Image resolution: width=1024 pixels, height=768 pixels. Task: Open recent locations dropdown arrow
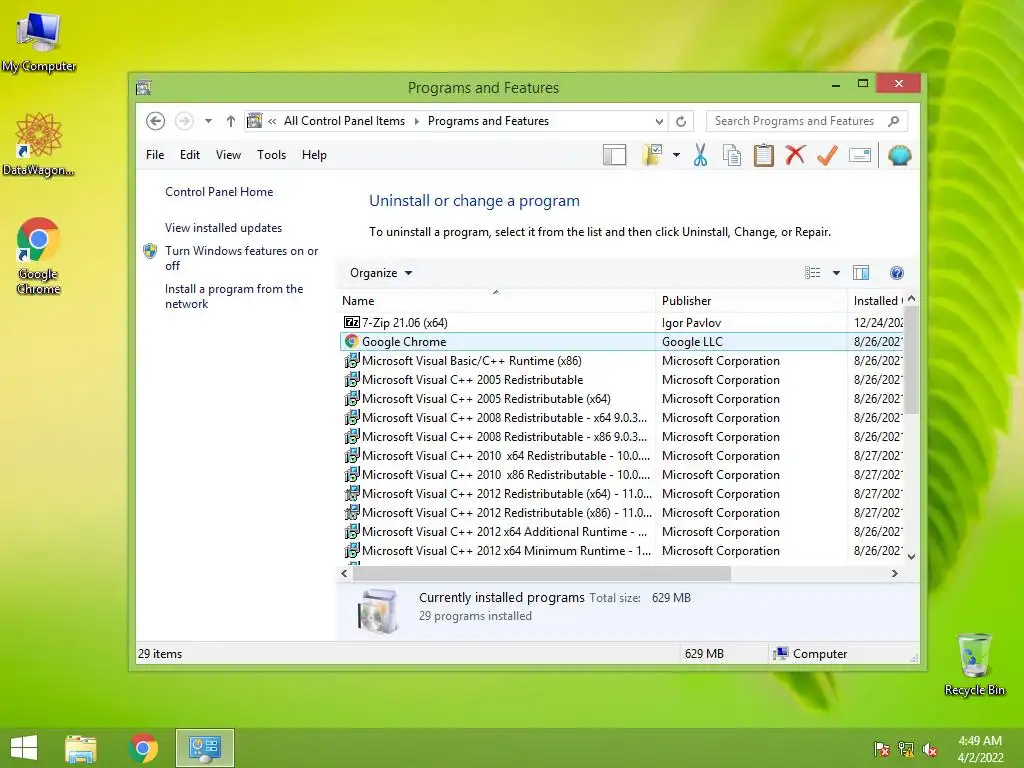pos(208,121)
